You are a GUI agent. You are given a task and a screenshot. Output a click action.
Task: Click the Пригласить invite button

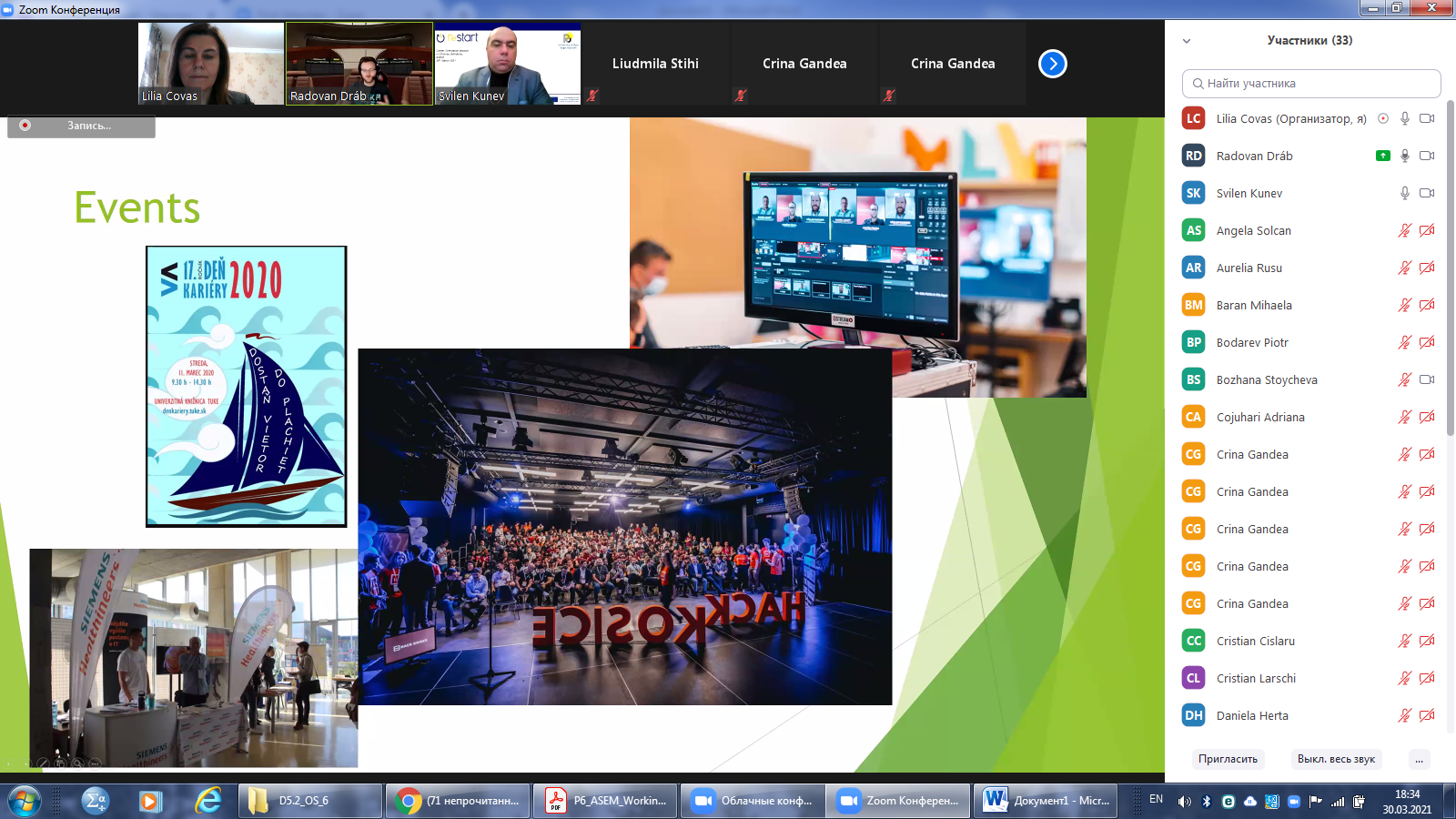(1228, 759)
